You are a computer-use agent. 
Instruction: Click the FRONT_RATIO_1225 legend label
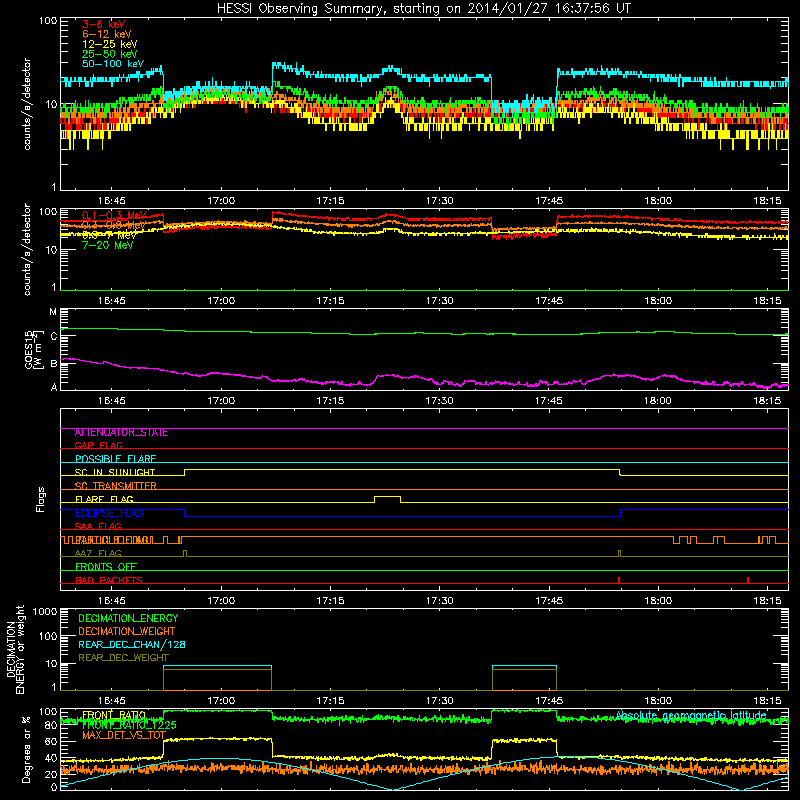point(129,725)
